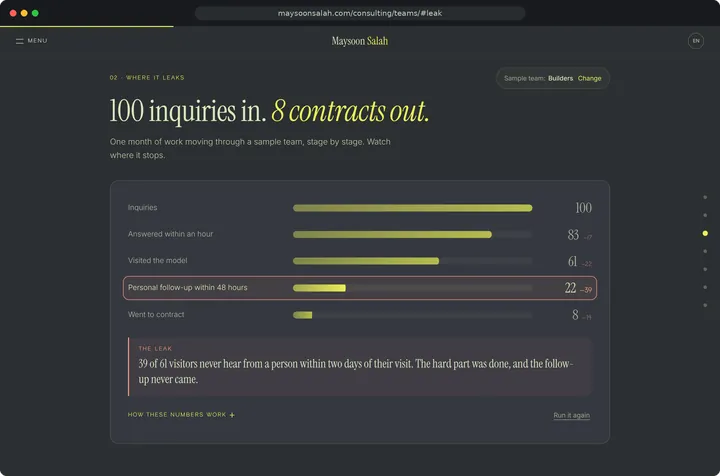Click the Inquiries progress bar
Image resolution: width=720 pixels, height=476 pixels.
tap(412, 208)
